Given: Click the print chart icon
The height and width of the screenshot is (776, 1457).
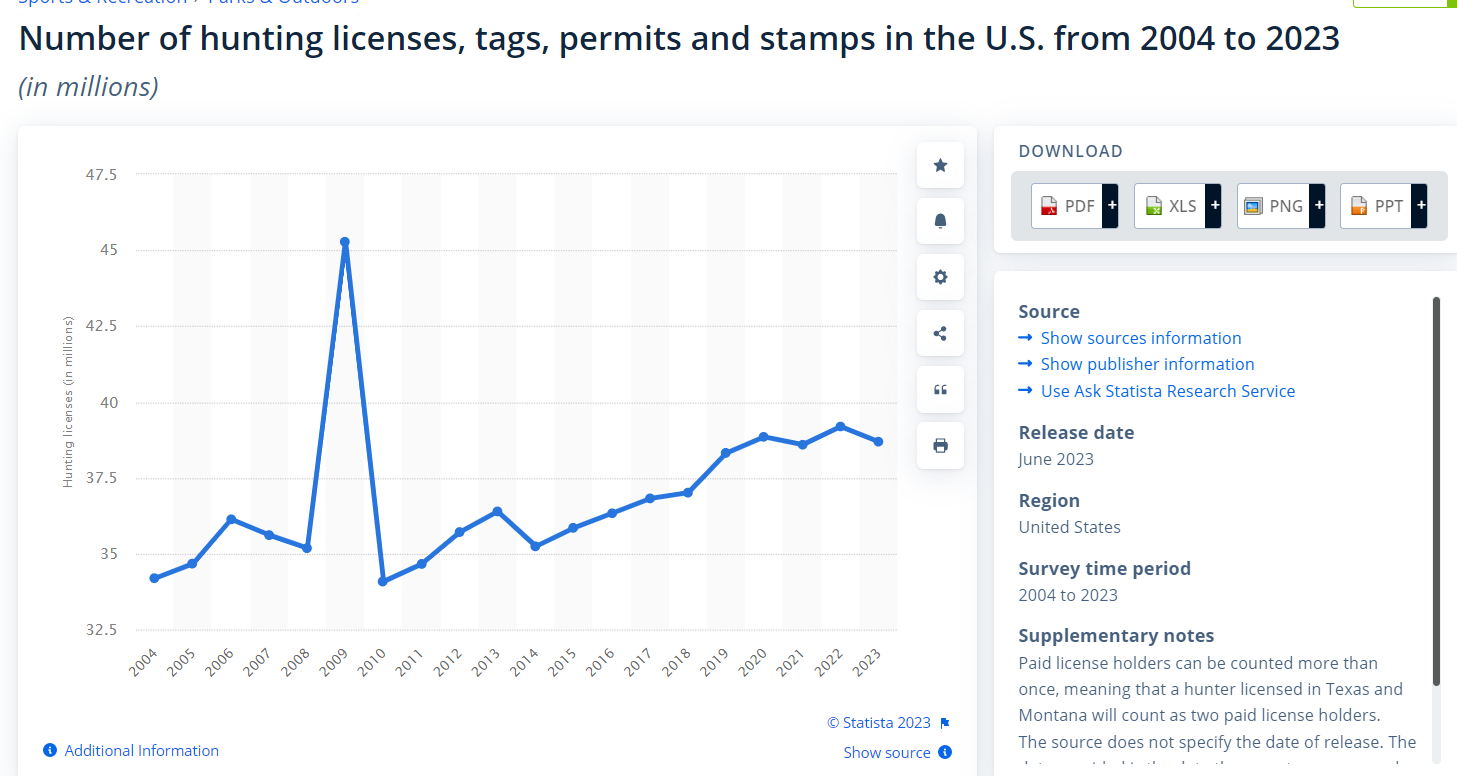Looking at the screenshot, I should 940,445.
